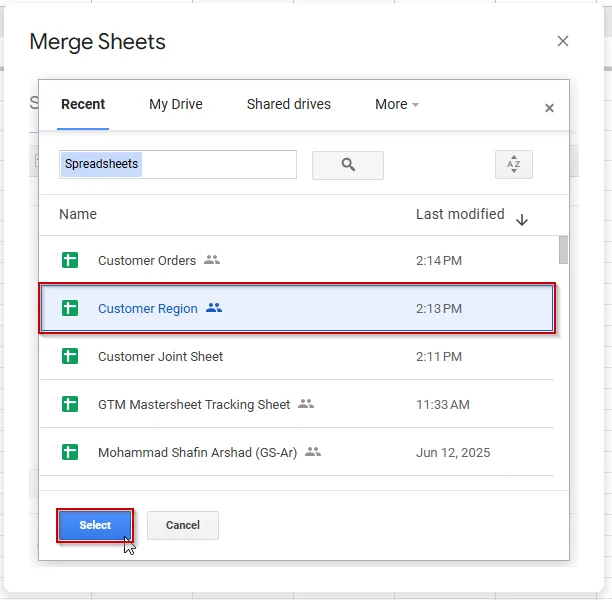The image size is (612, 600).
Task: Close the file picker panel
Action: point(549,108)
